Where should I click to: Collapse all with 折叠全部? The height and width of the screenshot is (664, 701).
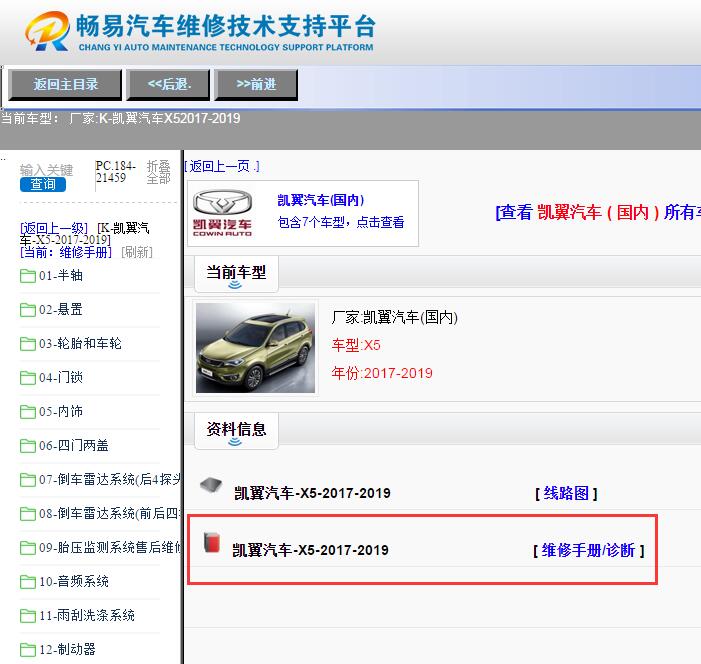(159, 172)
